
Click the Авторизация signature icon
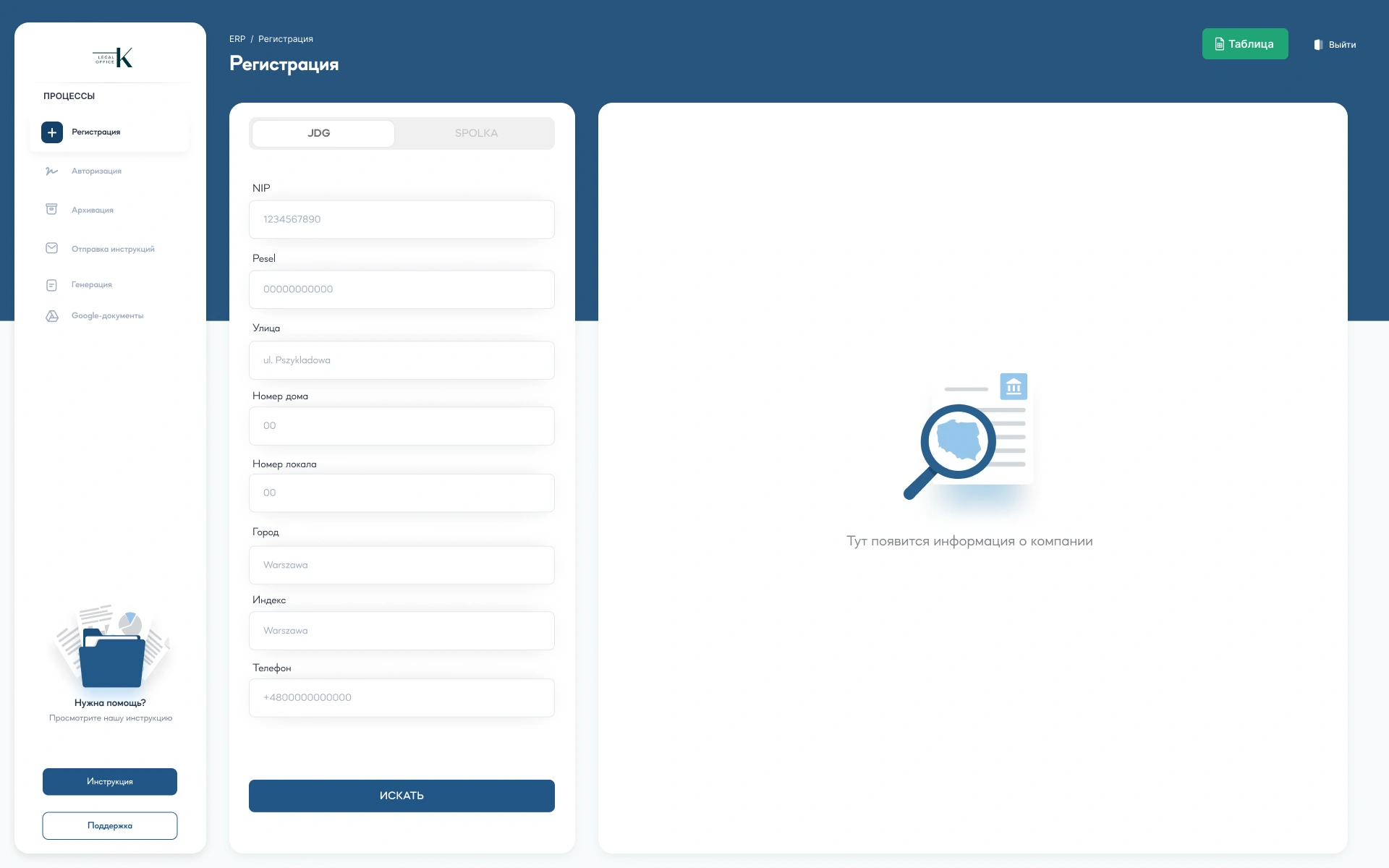coord(51,171)
